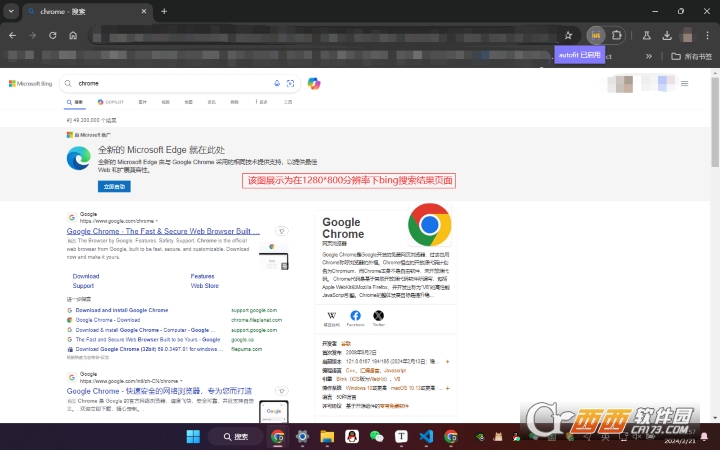Open Google Chrome - The Fast & Secure result
This screenshot has height=450, width=720.
pyautogui.click(x=163, y=231)
